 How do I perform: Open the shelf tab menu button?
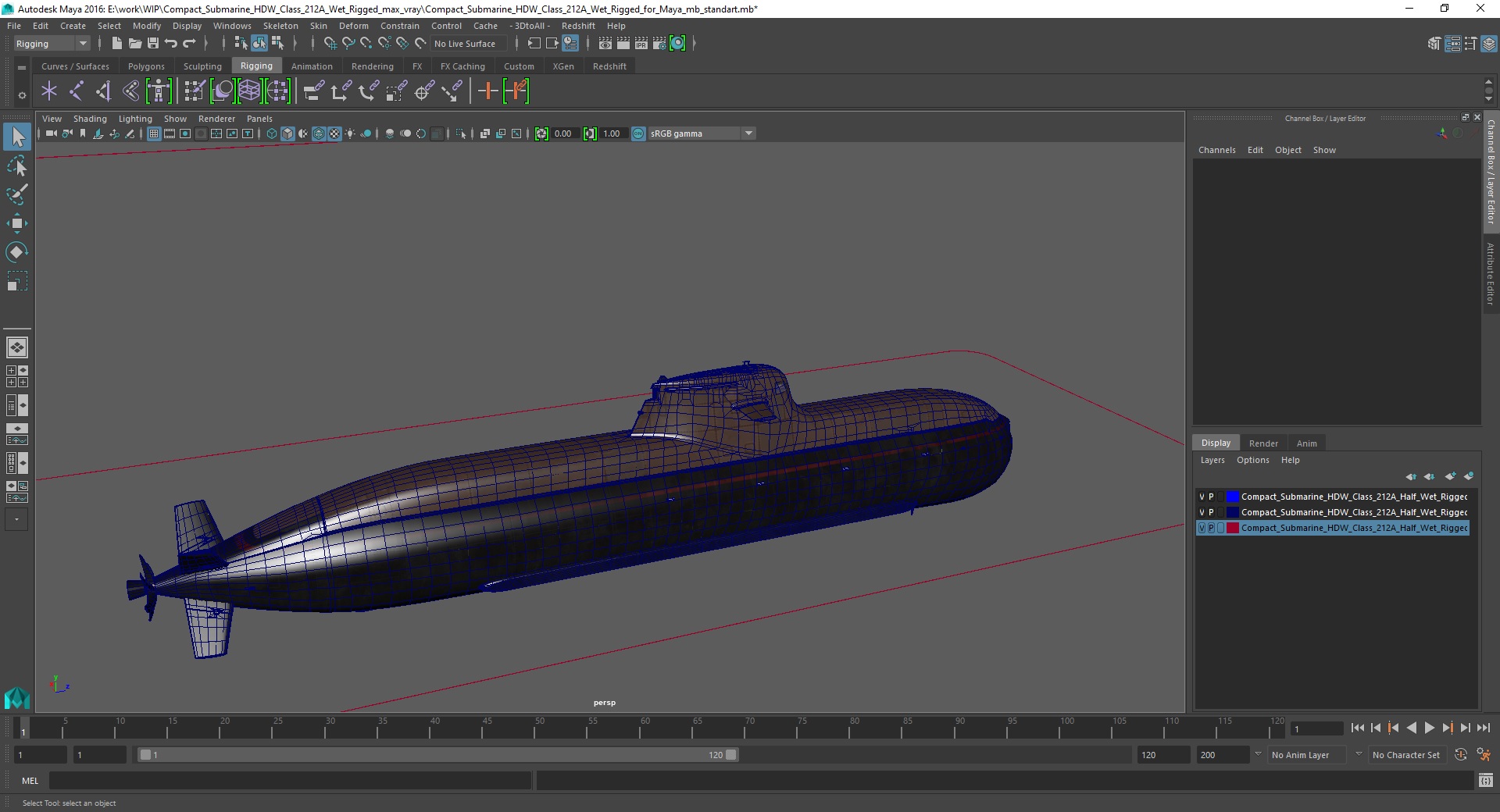coord(22,67)
